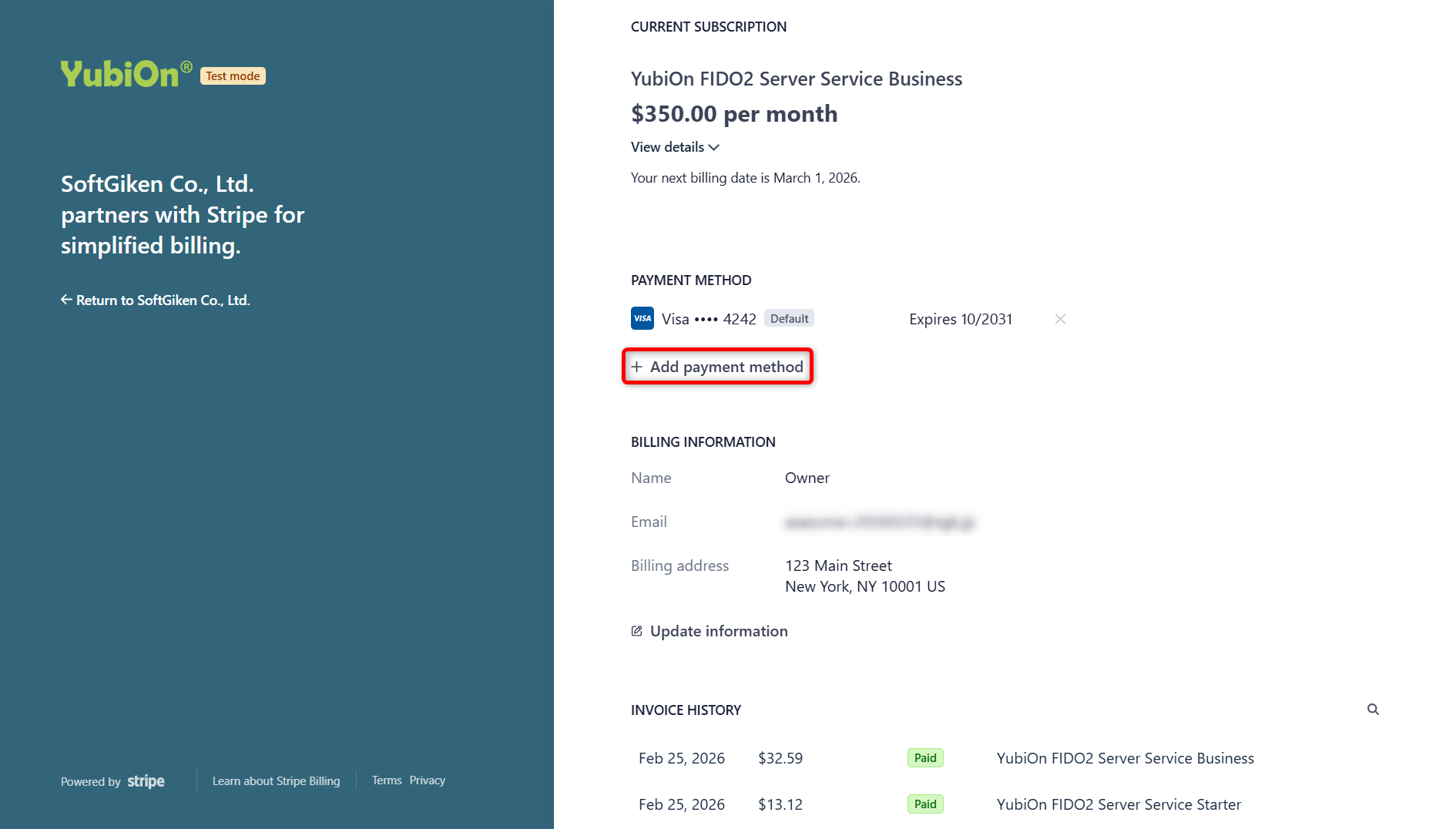The width and height of the screenshot is (1456, 829).
Task: Click the Visa card icon
Action: (x=642, y=318)
